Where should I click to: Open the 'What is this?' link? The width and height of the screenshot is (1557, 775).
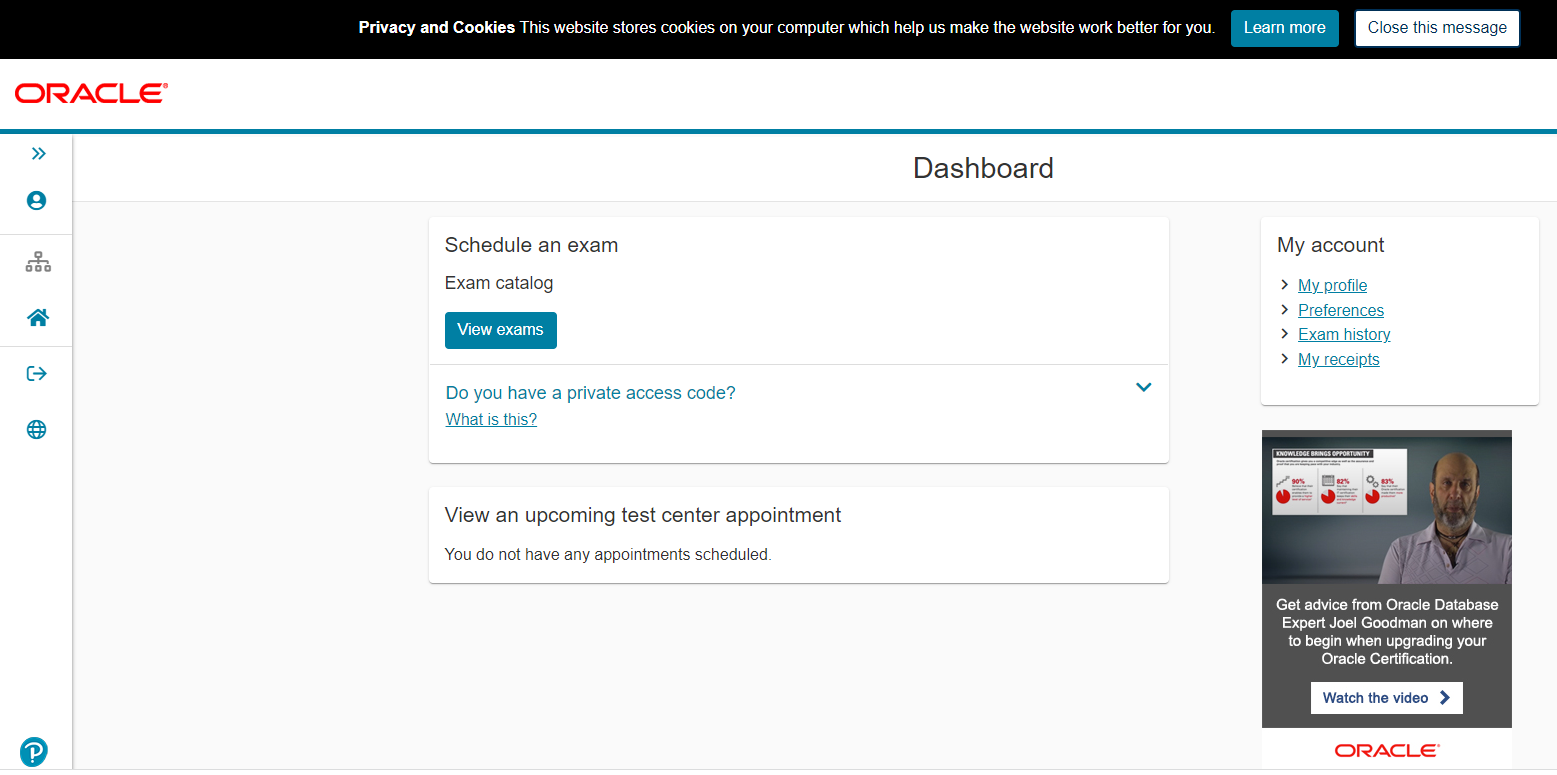(x=491, y=420)
